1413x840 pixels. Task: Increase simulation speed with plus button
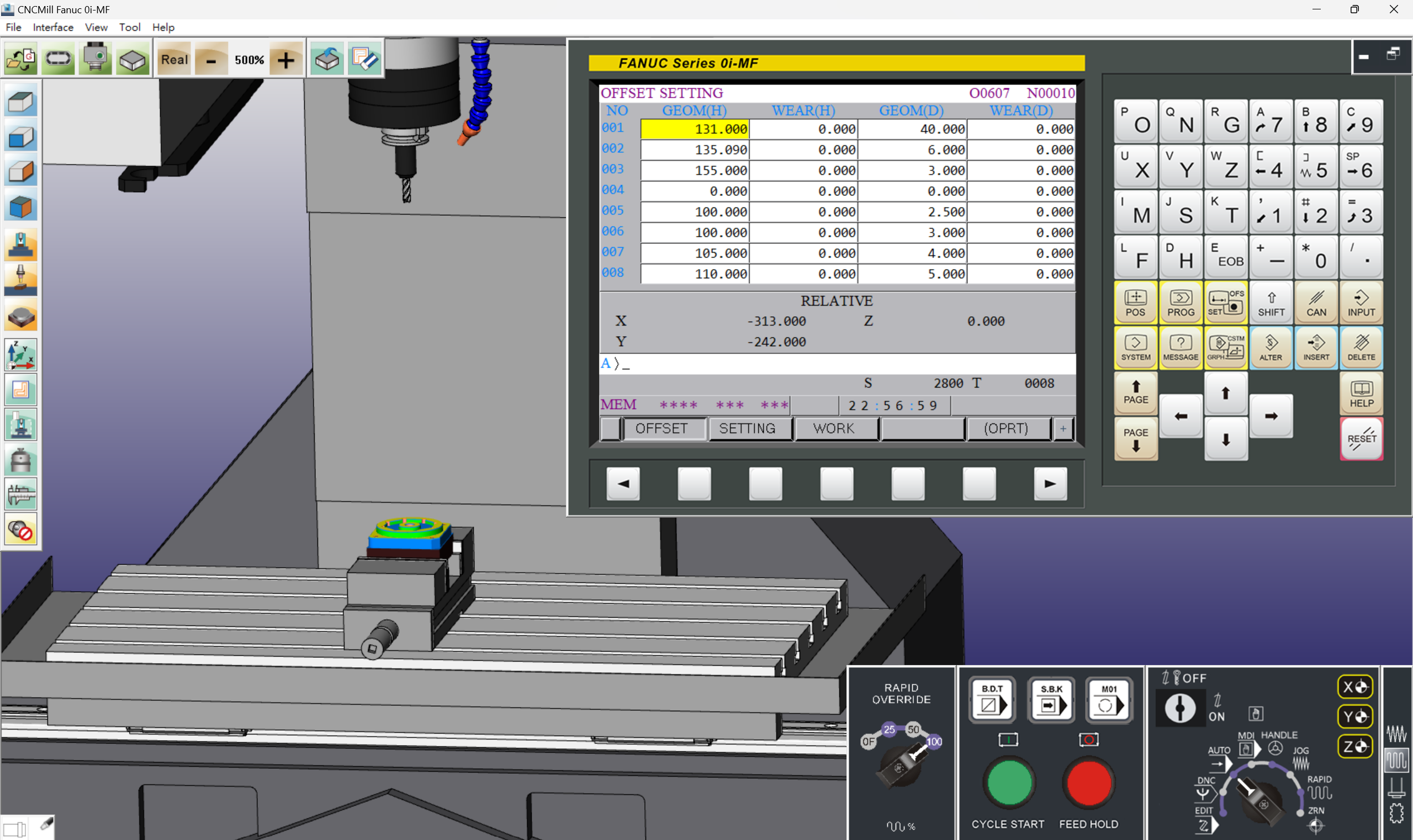[285, 60]
